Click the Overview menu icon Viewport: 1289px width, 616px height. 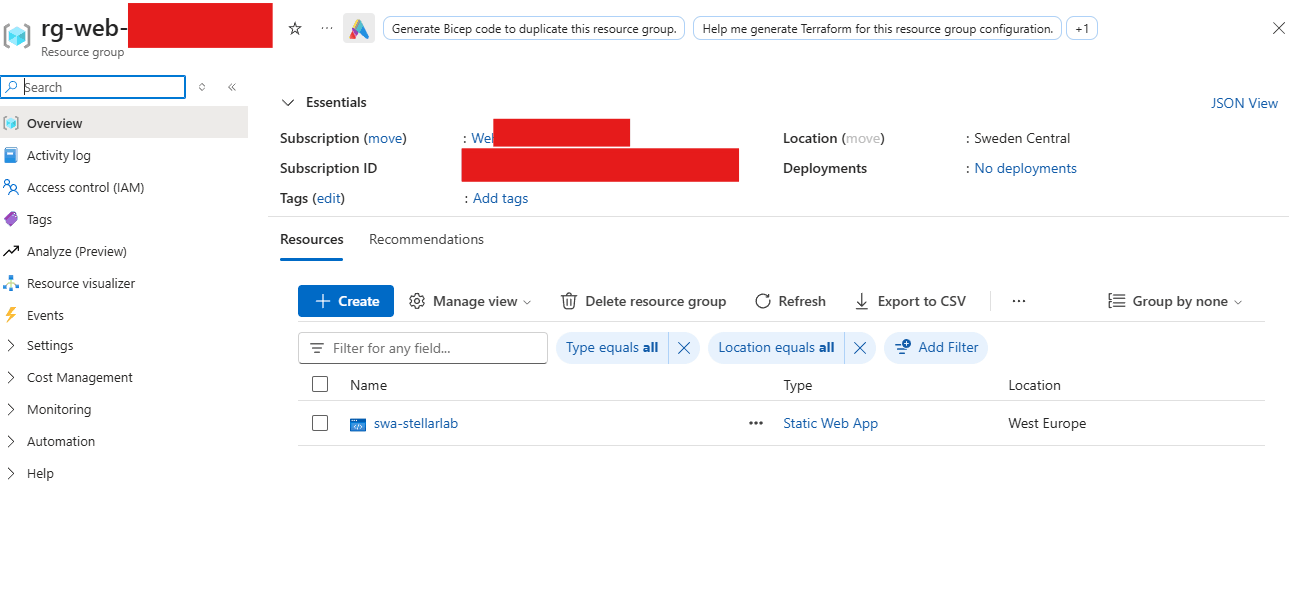click(x=11, y=123)
